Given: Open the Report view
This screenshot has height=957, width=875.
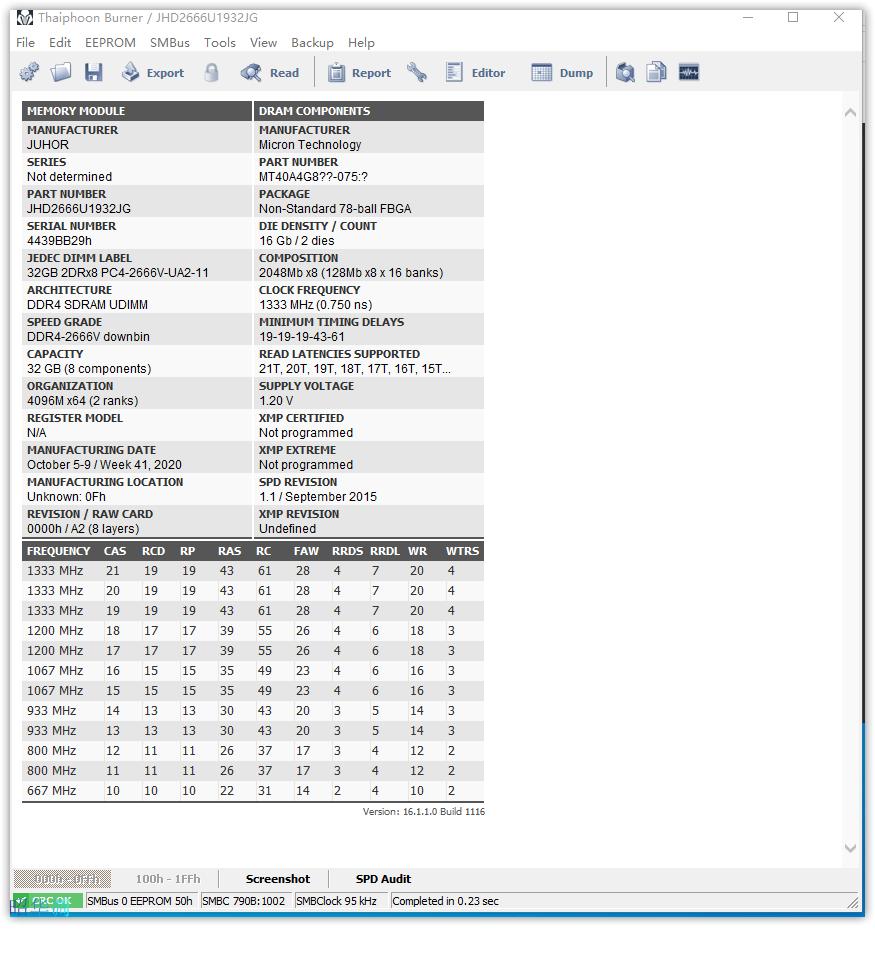Looking at the screenshot, I should tap(359, 72).
